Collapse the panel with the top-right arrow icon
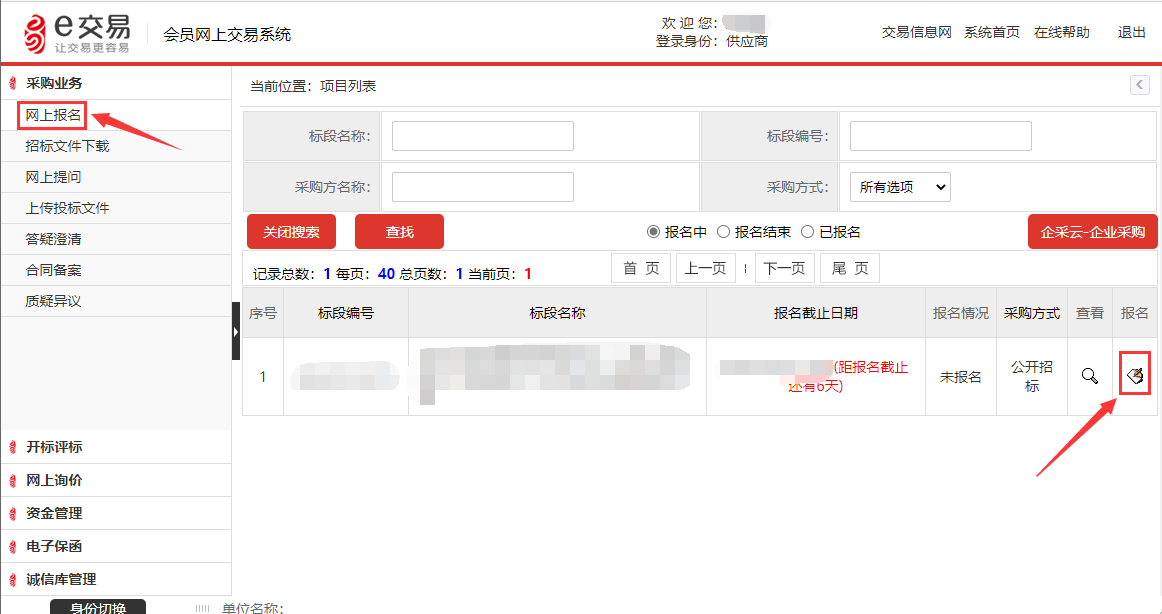The width and height of the screenshot is (1162, 614). (x=1140, y=85)
